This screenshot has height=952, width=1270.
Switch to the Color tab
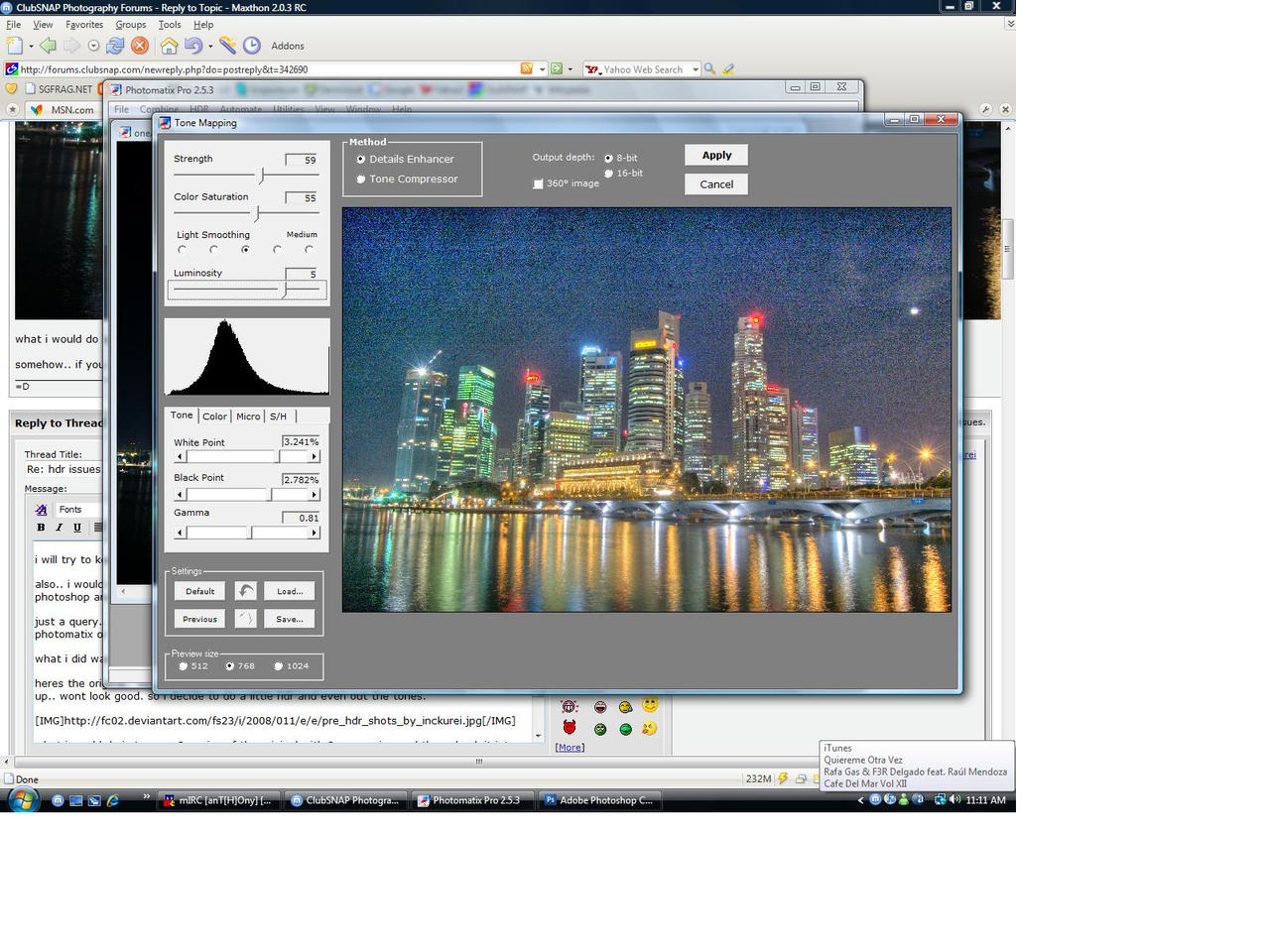click(214, 416)
